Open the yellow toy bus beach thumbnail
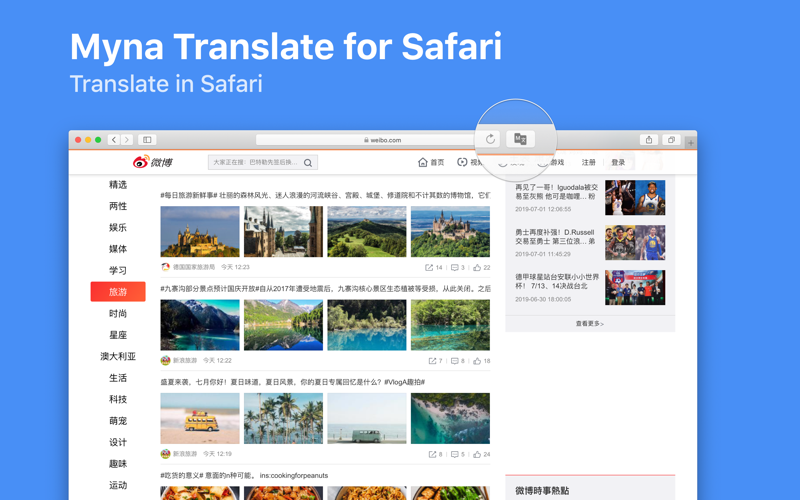800x500 pixels. [x=200, y=418]
